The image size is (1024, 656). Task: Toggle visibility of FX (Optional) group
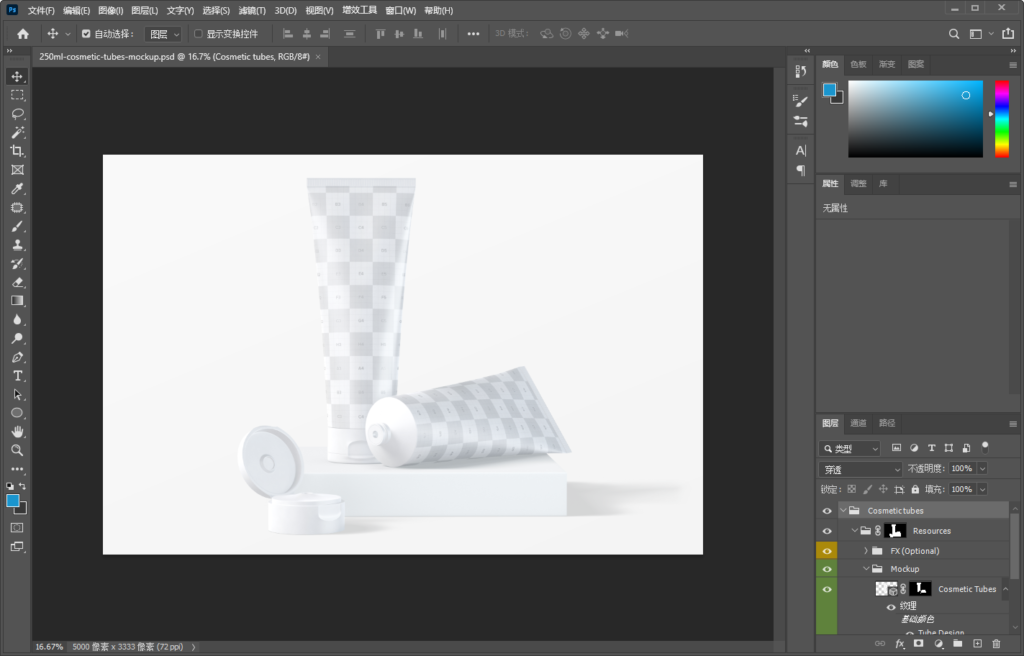tap(827, 551)
